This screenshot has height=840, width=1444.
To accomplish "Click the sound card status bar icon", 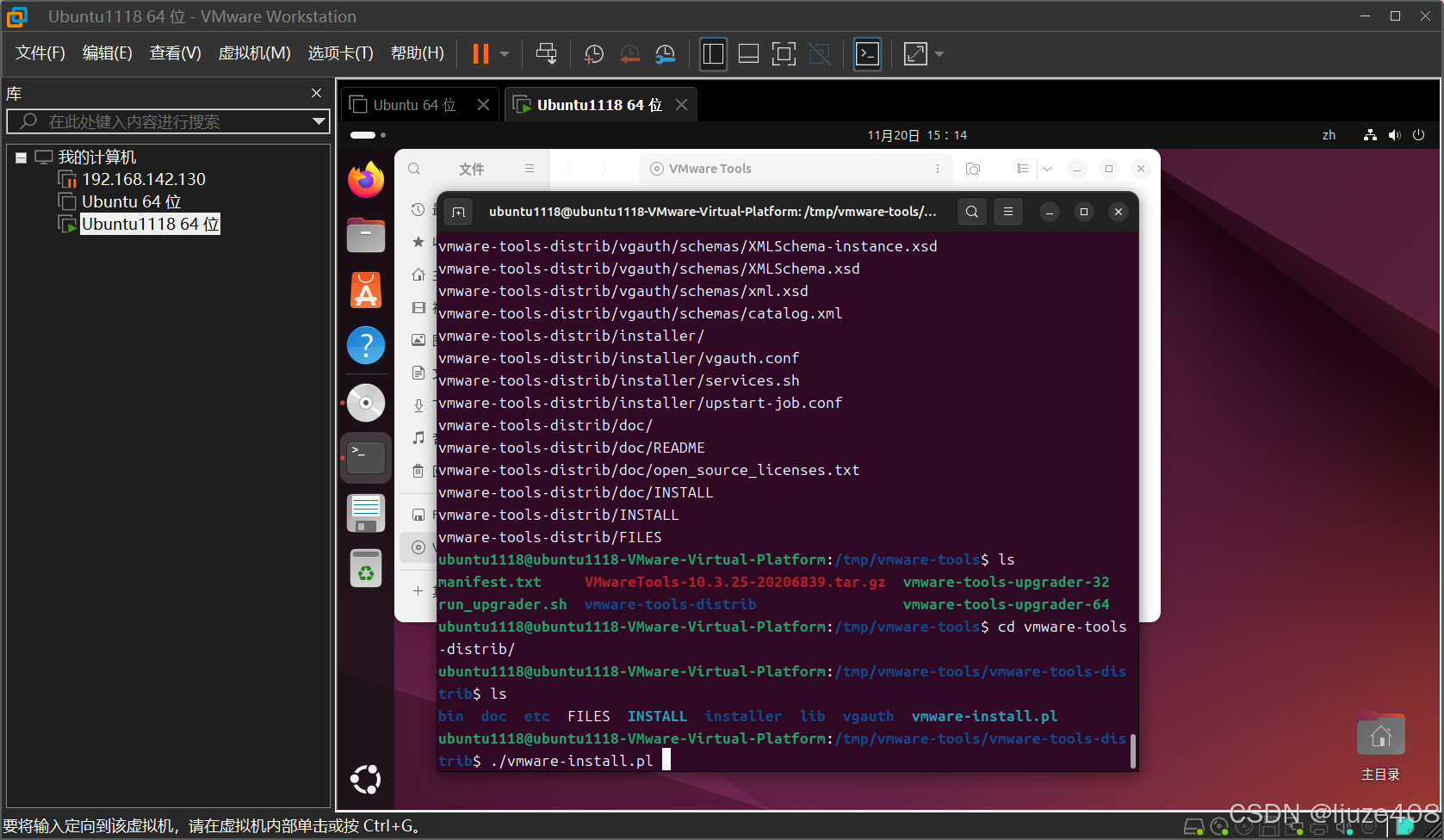I will pos(1343,828).
